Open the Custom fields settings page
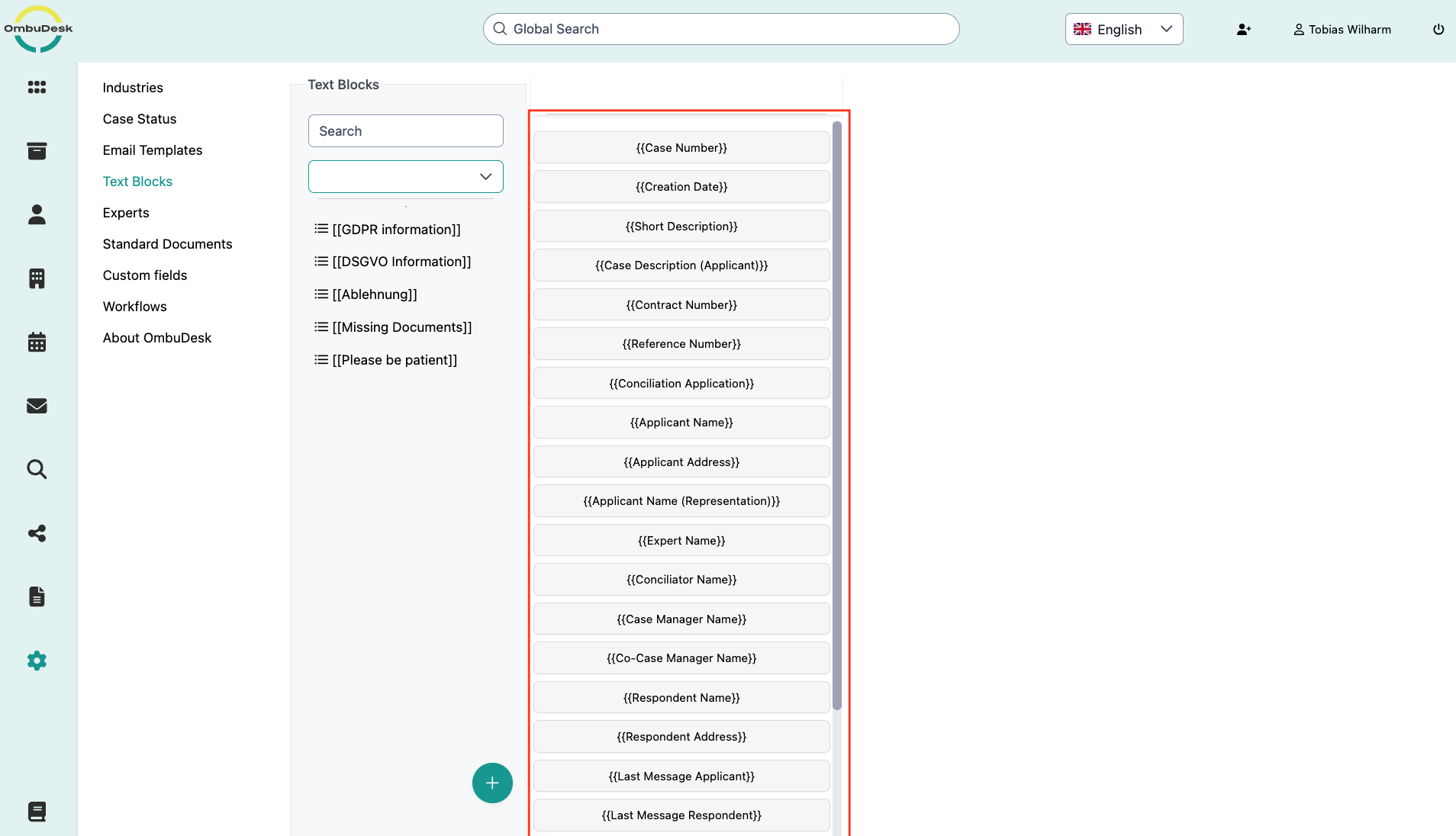The height and width of the screenshot is (836, 1456). click(x=145, y=275)
